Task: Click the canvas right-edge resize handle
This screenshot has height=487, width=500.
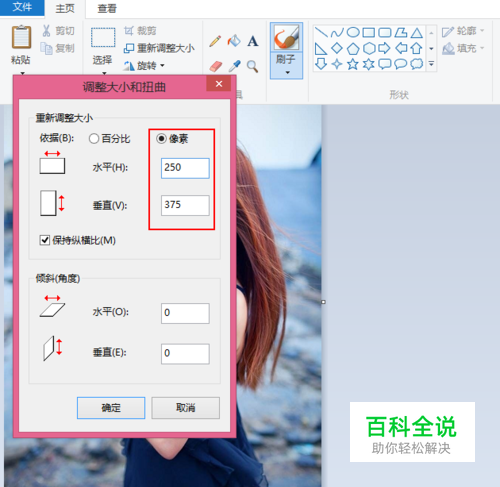Action: click(323, 302)
